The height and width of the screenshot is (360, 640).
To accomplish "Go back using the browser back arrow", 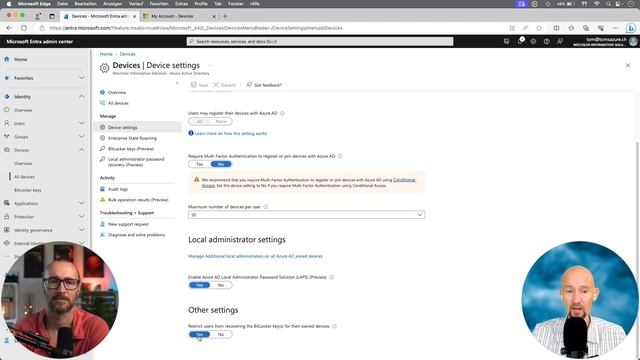I will point(9,28).
